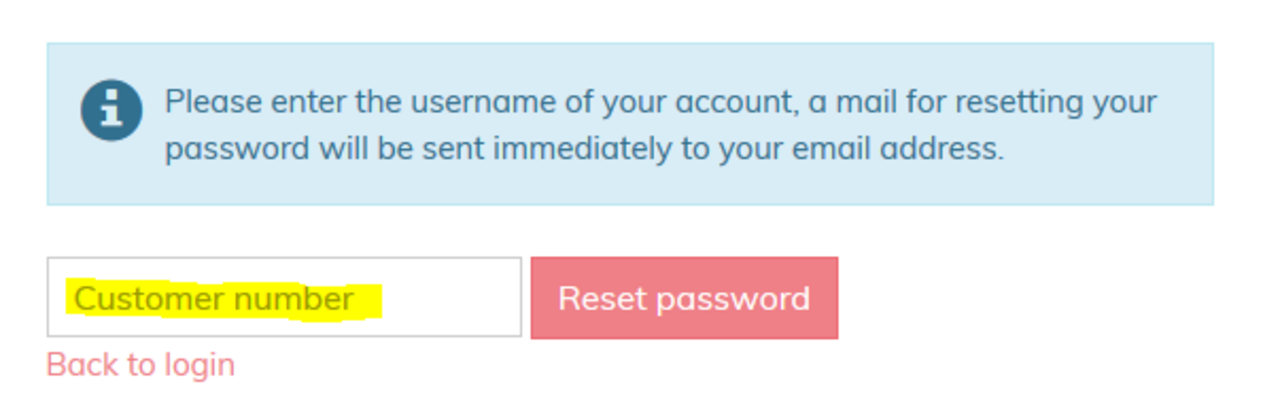Click the red Reset password button

coord(684,298)
